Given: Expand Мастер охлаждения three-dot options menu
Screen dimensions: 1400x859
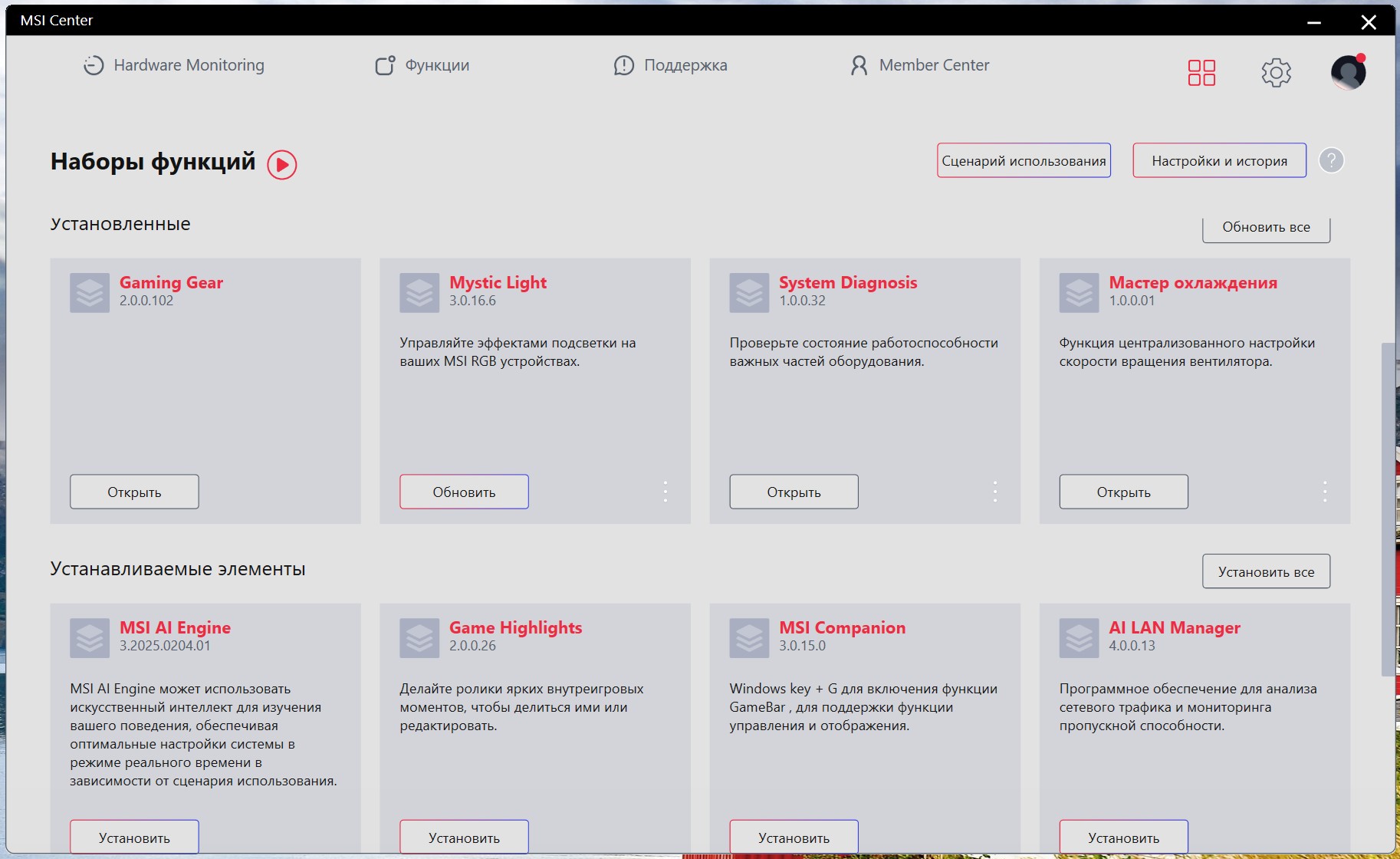Looking at the screenshot, I should pyautogui.click(x=1325, y=492).
